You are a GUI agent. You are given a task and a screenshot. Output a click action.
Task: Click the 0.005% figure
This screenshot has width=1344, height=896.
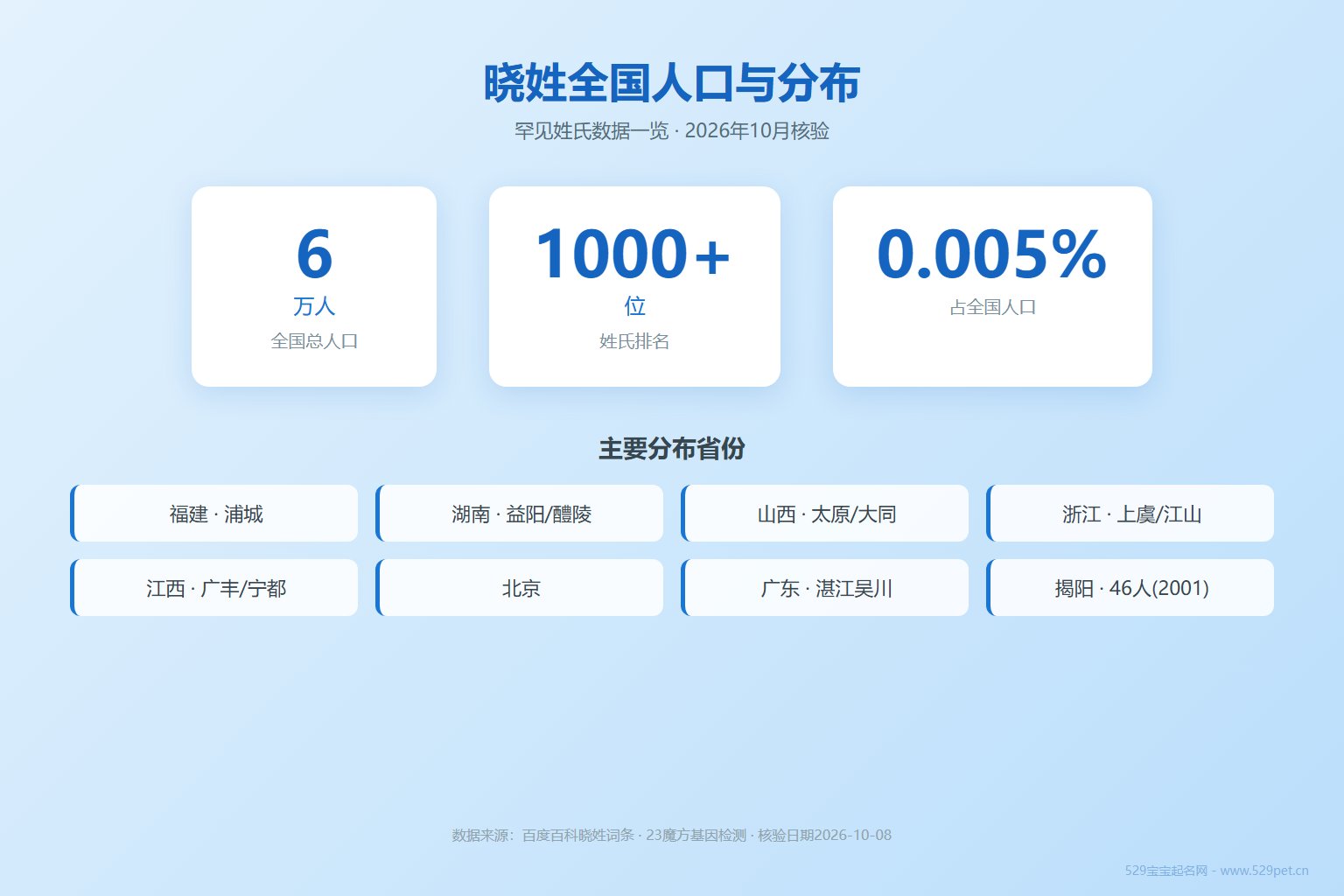992,255
